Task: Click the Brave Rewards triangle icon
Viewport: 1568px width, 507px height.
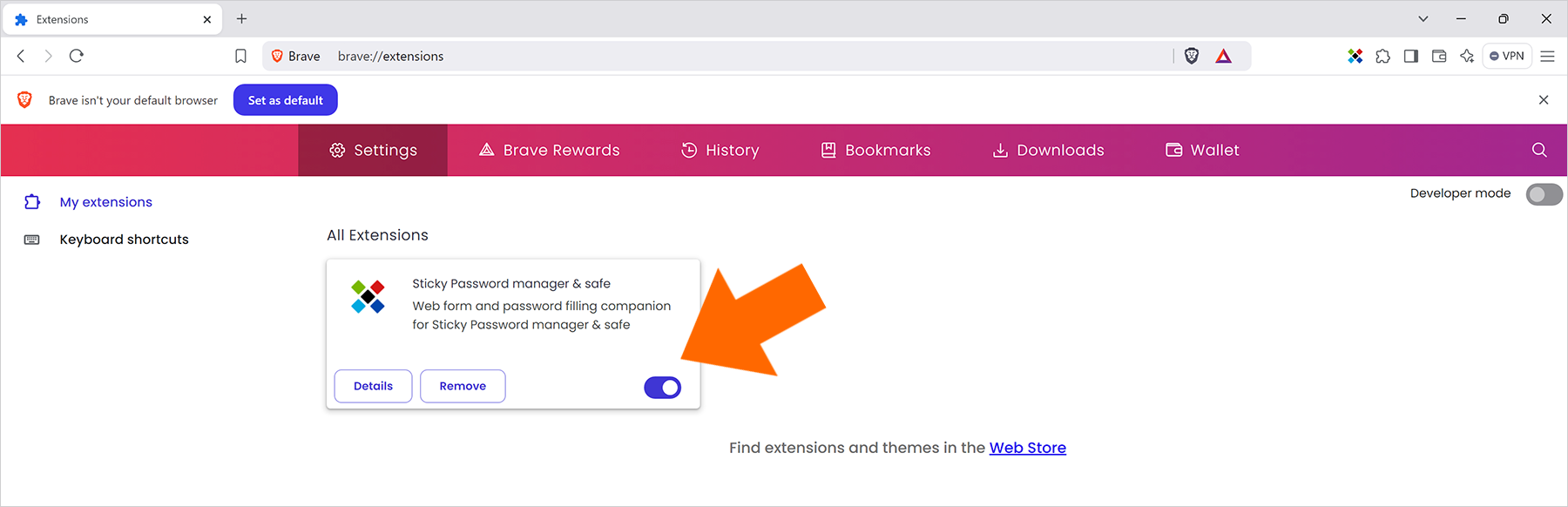Action: tap(1224, 56)
